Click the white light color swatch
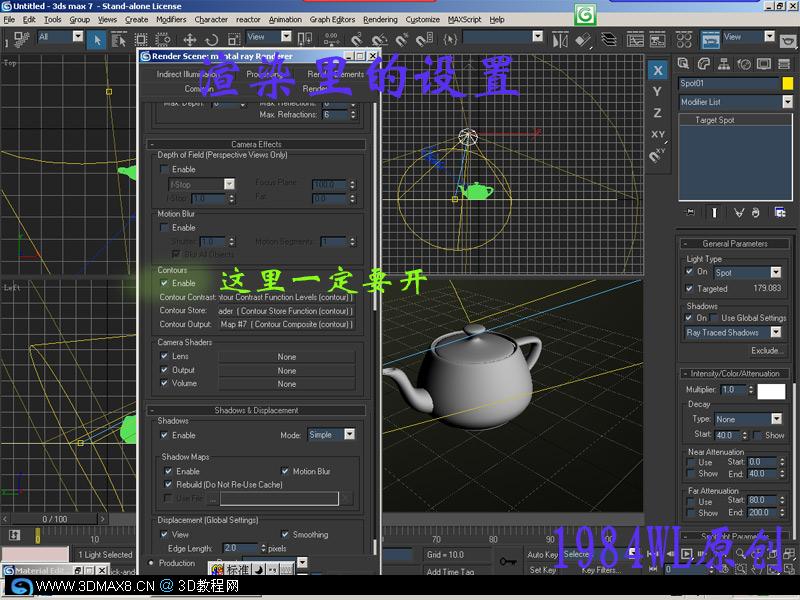The width and height of the screenshot is (800, 600). pyautogui.click(x=771, y=390)
